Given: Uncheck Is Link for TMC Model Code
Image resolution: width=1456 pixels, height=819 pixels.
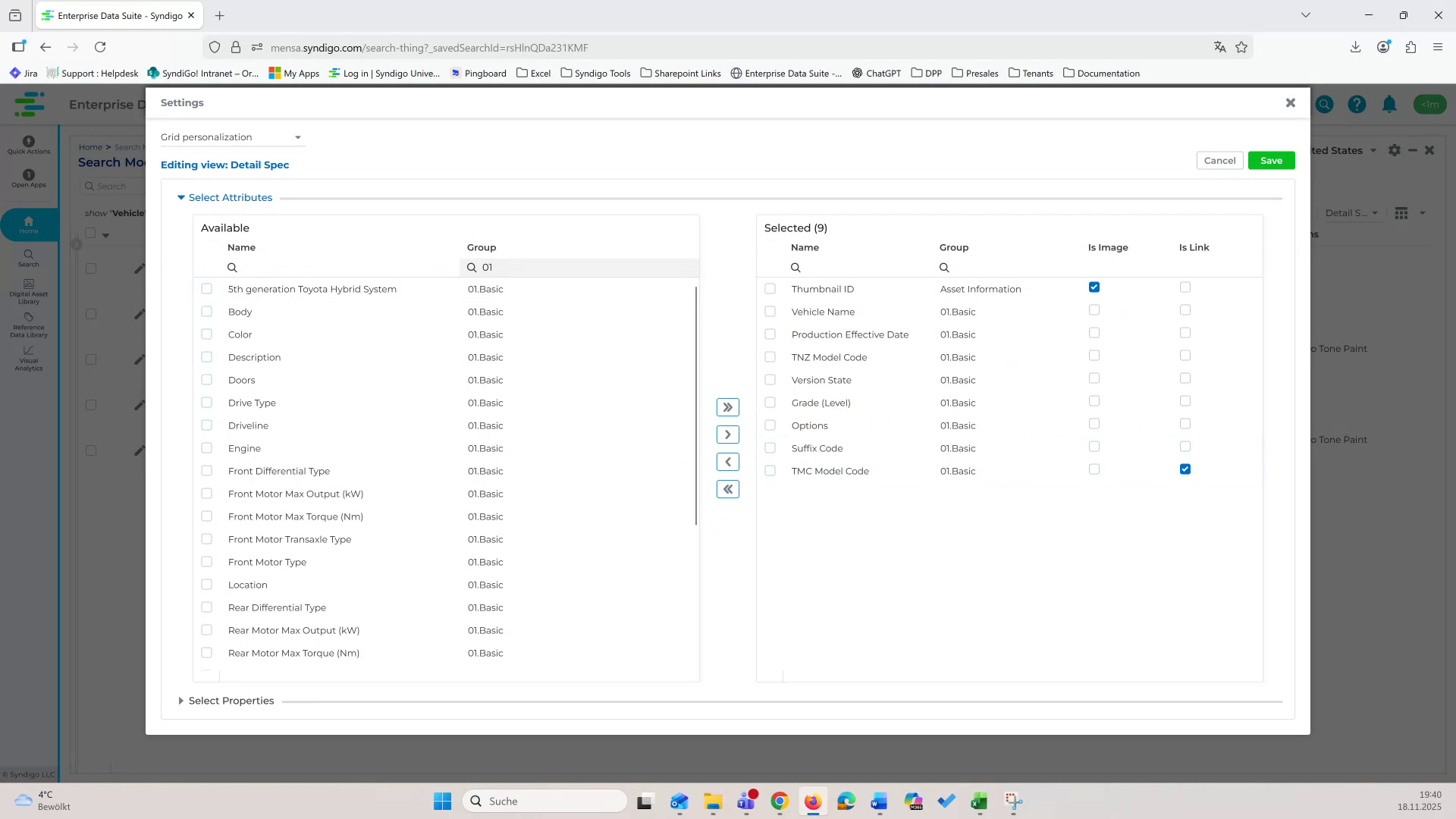Looking at the screenshot, I should click(1185, 469).
